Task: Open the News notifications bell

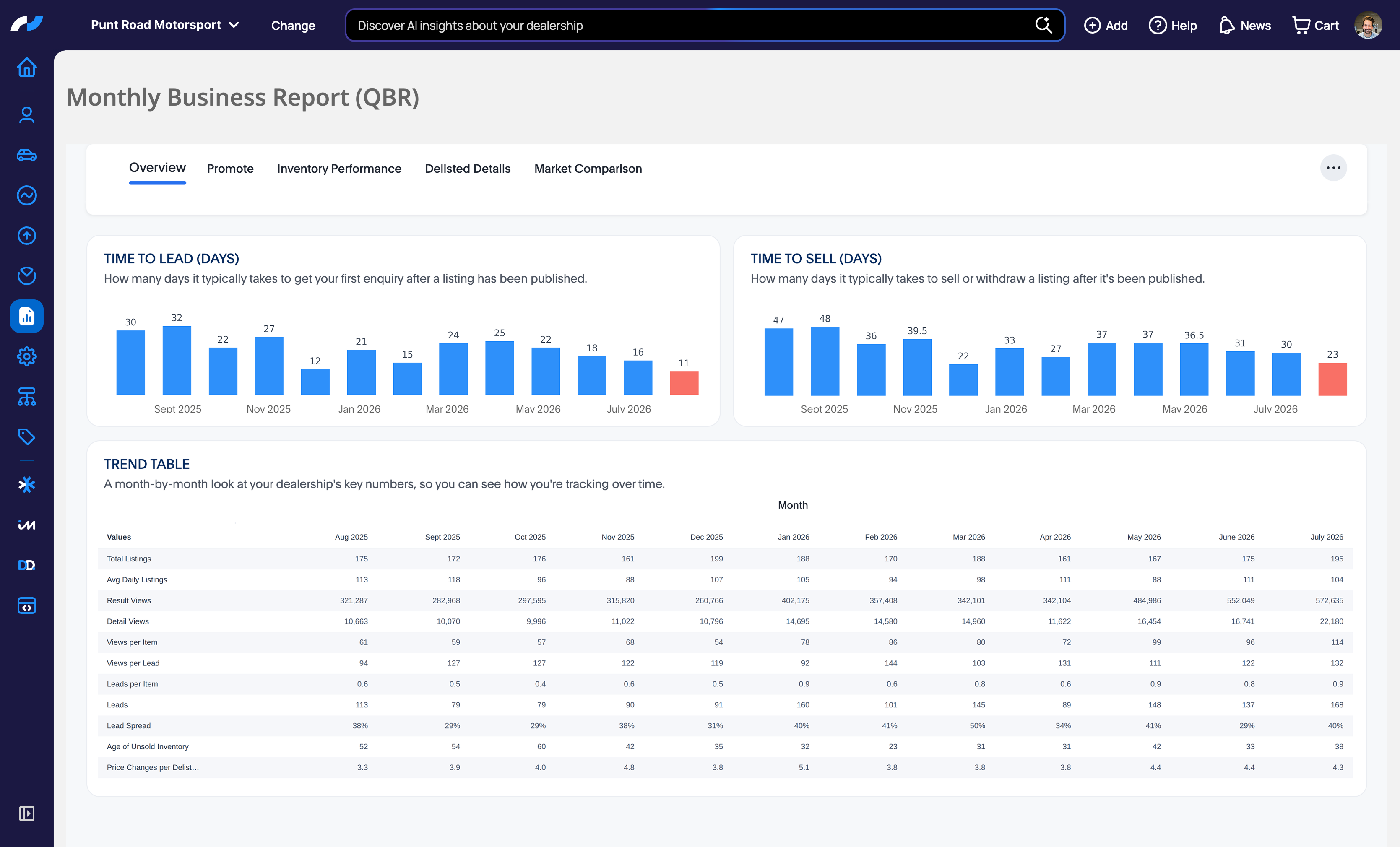Action: pos(1244,25)
